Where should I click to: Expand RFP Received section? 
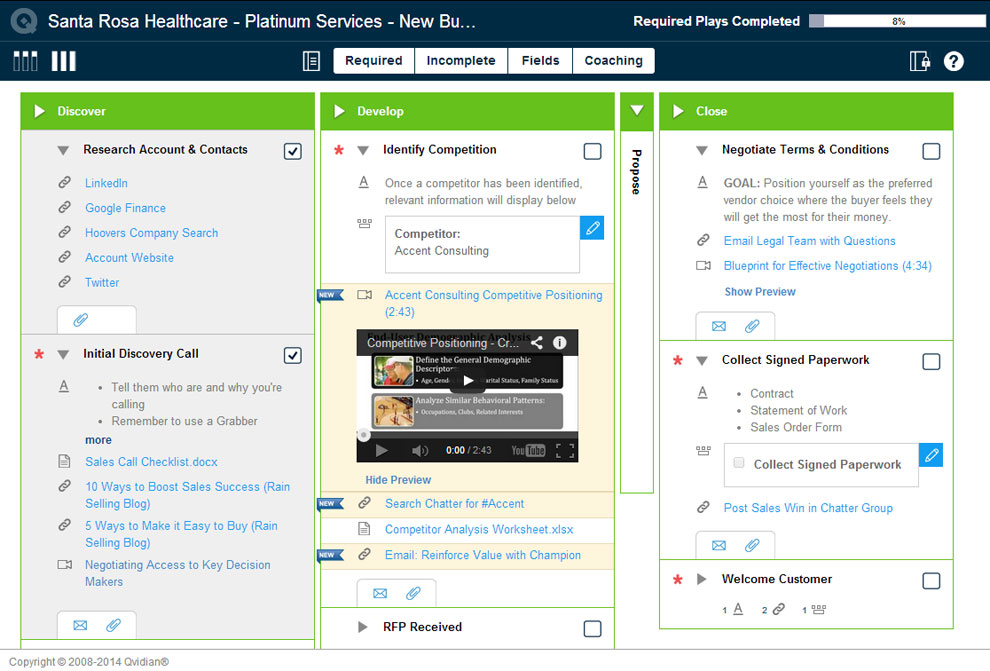(x=362, y=627)
